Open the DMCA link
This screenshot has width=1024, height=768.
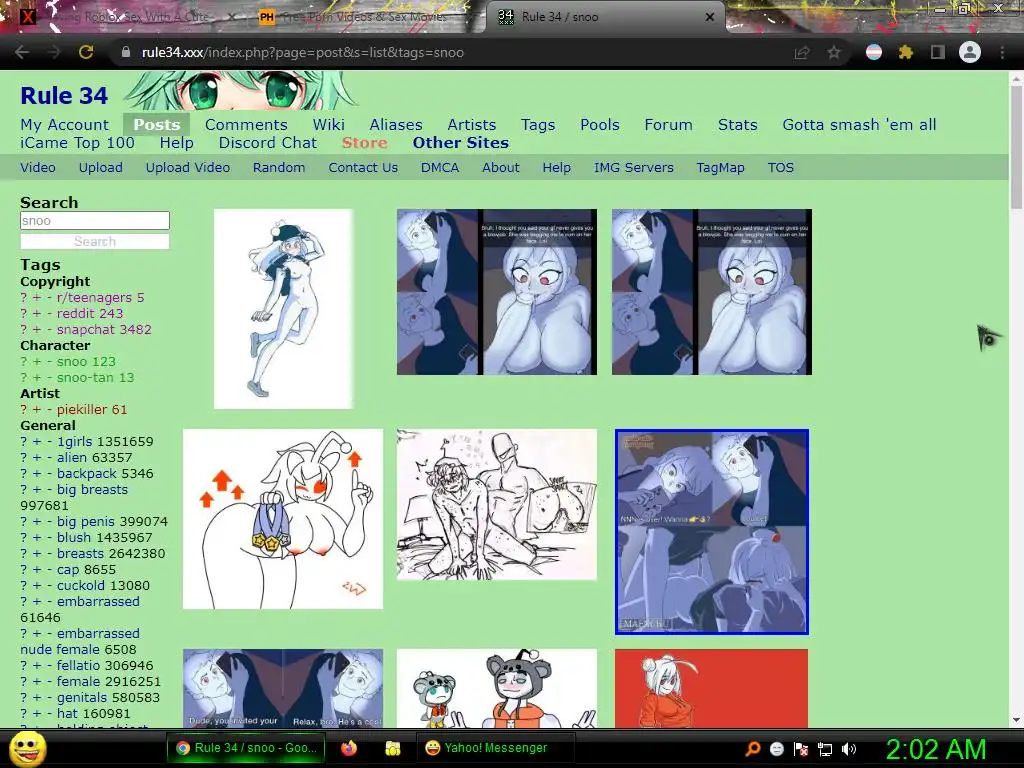pyautogui.click(x=440, y=168)
